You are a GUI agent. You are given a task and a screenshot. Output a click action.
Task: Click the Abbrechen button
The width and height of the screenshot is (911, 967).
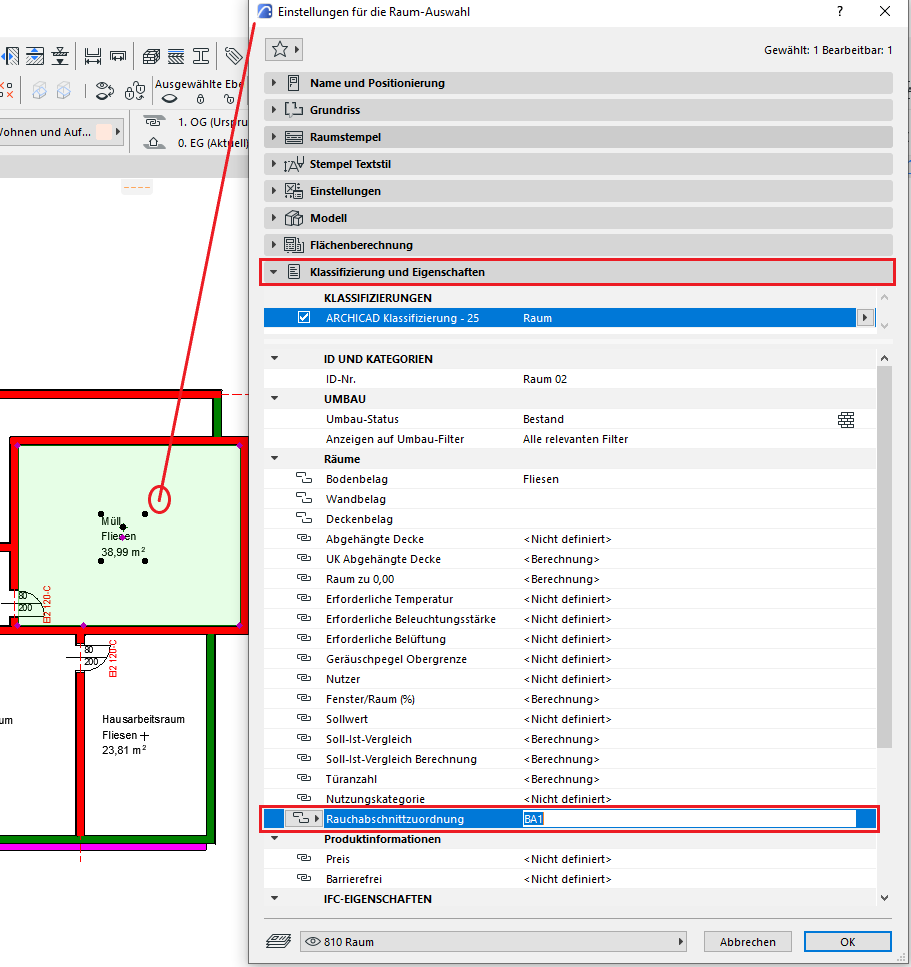point(747,942)
